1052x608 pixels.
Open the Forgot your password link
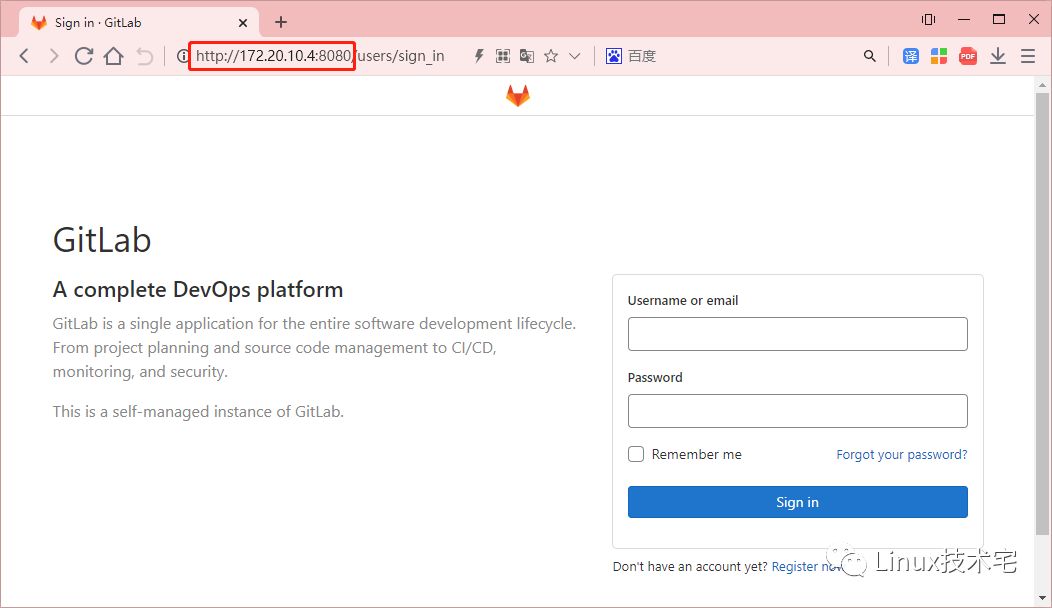point(900,454)
